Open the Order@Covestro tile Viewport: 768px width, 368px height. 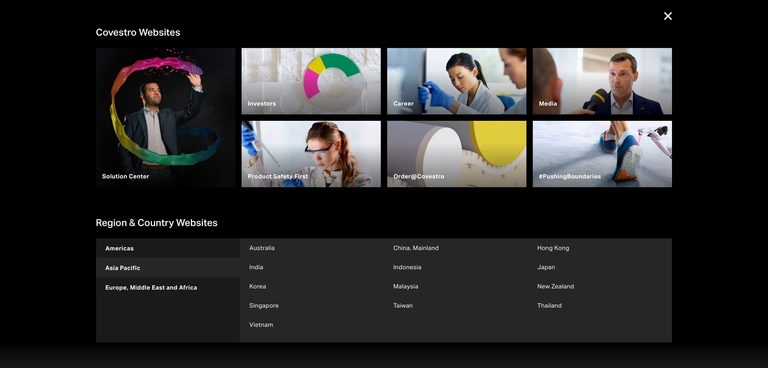tap(456, 154)
